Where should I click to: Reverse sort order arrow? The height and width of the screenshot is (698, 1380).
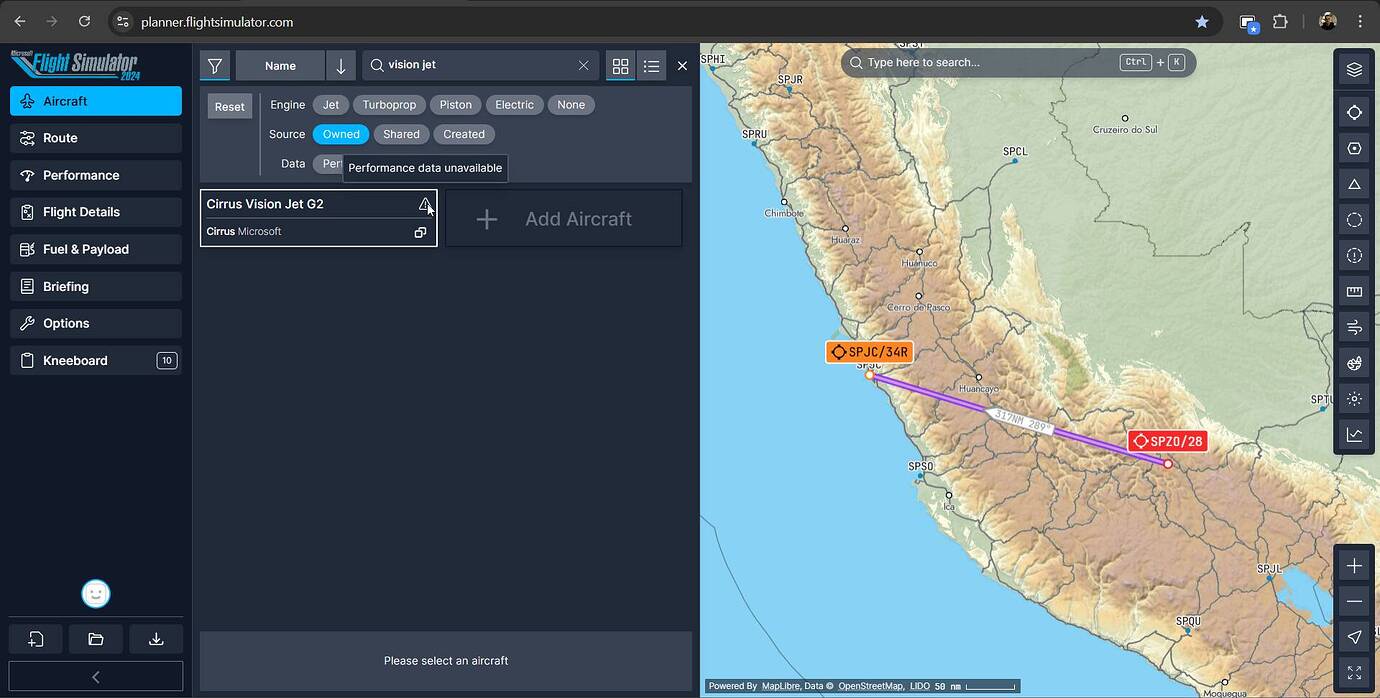pyautogui.click(x=341, y=66)
